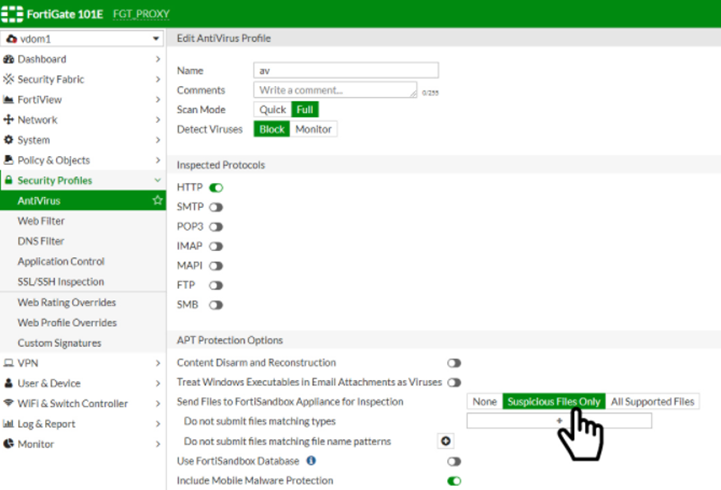The image size is (721, 490).
Task: Set Scan Mode to Quick
Action: [271, 110]
